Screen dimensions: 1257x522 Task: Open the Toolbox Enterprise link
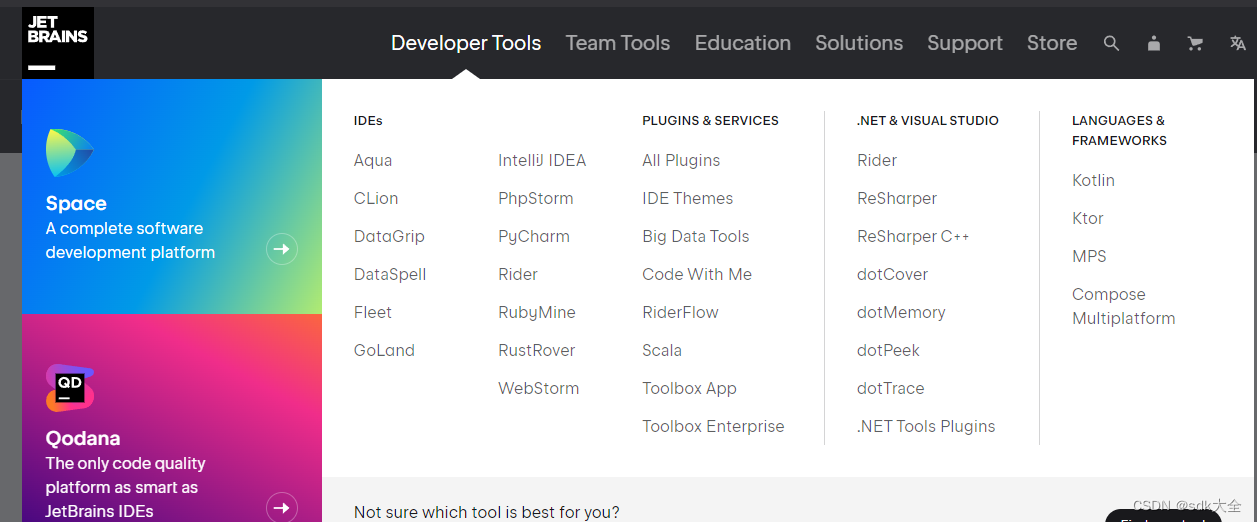click(713, 426)
